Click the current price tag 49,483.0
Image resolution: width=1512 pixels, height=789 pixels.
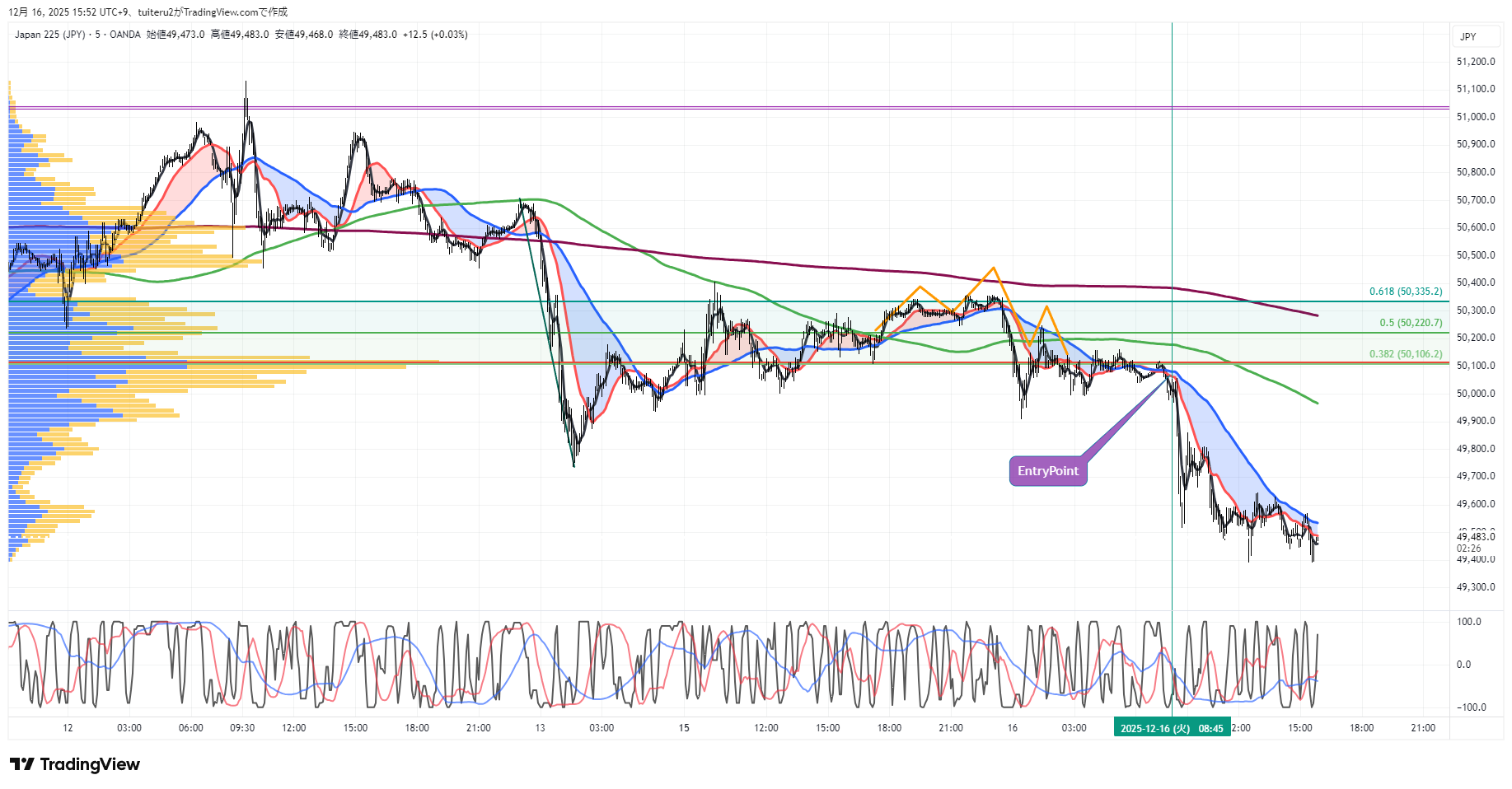pyautogui.click(x=1475, y=537)
